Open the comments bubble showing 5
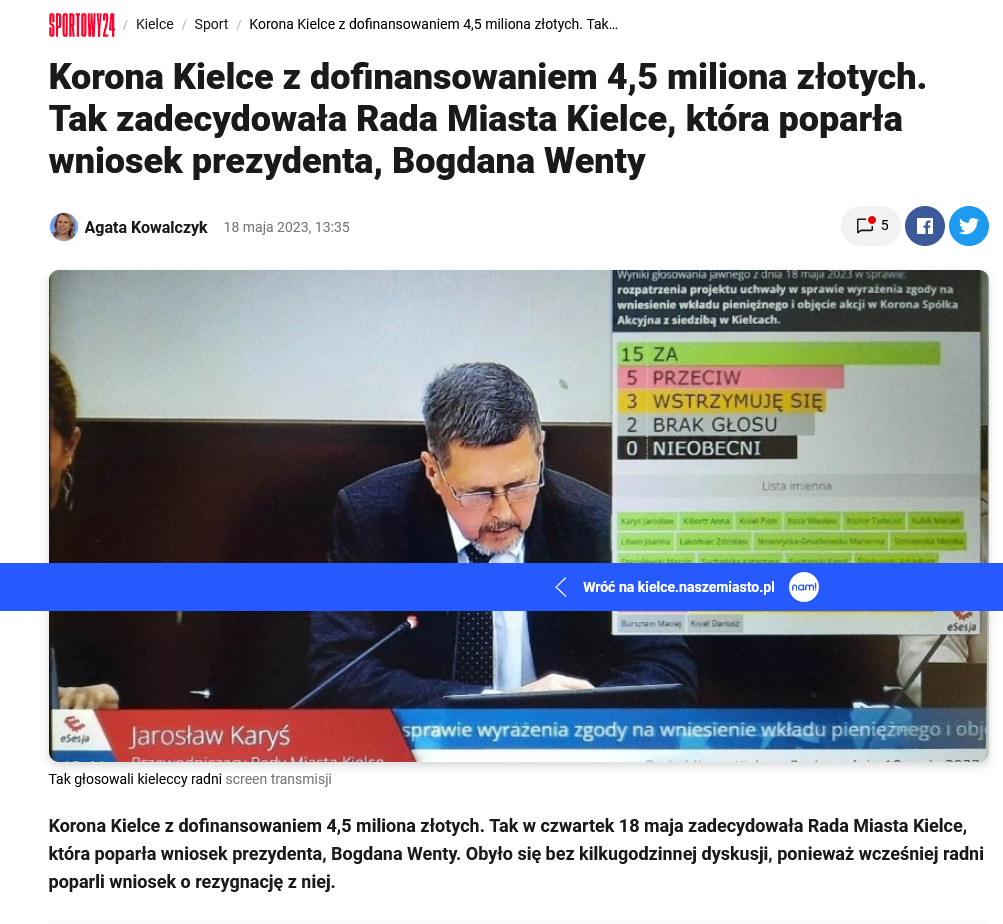Viewport: 1003px width, 924px height. pyautogui.click(x=871, y=226)
